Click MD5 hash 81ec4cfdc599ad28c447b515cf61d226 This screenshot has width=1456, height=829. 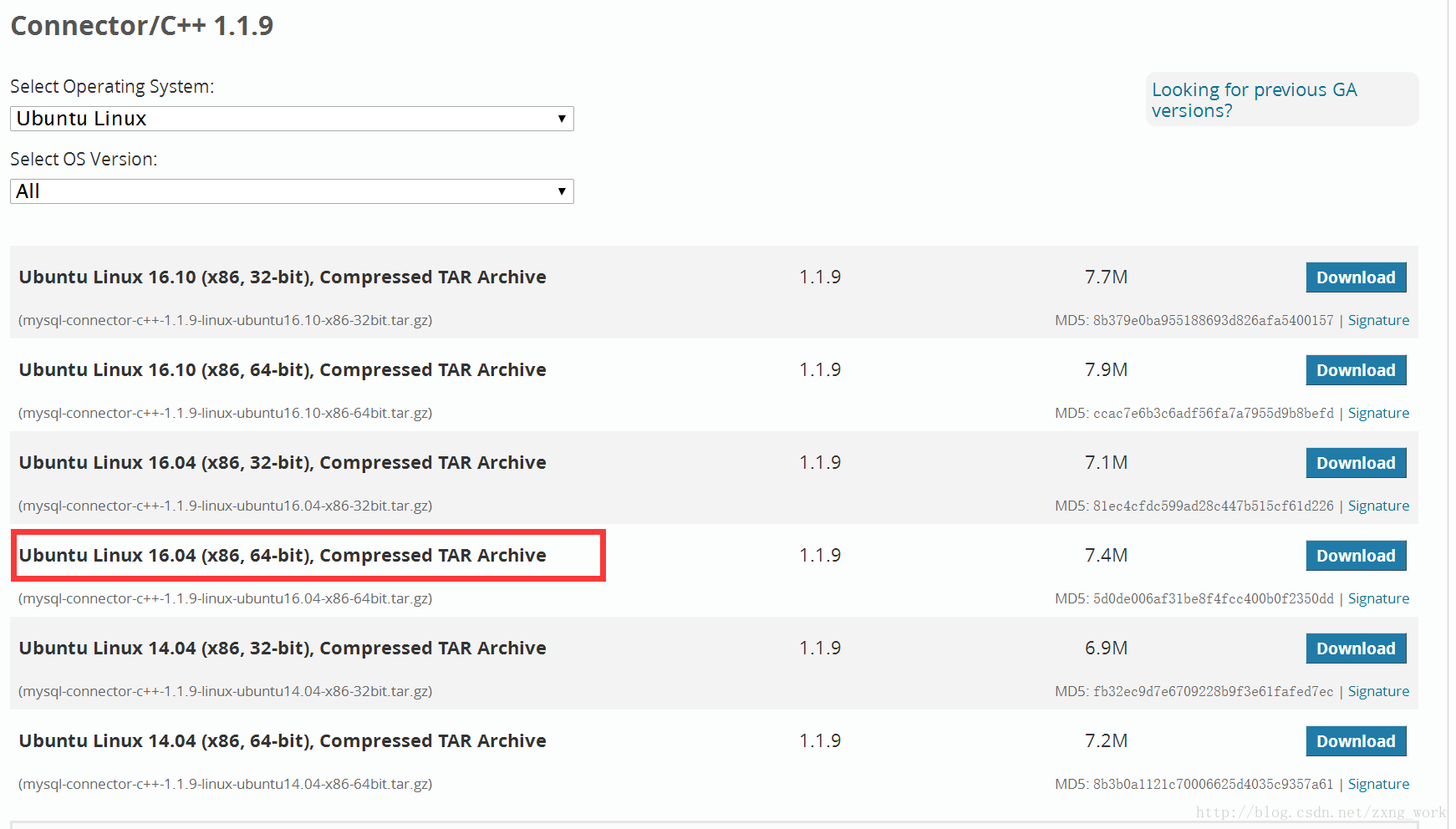pos(1214,506)
